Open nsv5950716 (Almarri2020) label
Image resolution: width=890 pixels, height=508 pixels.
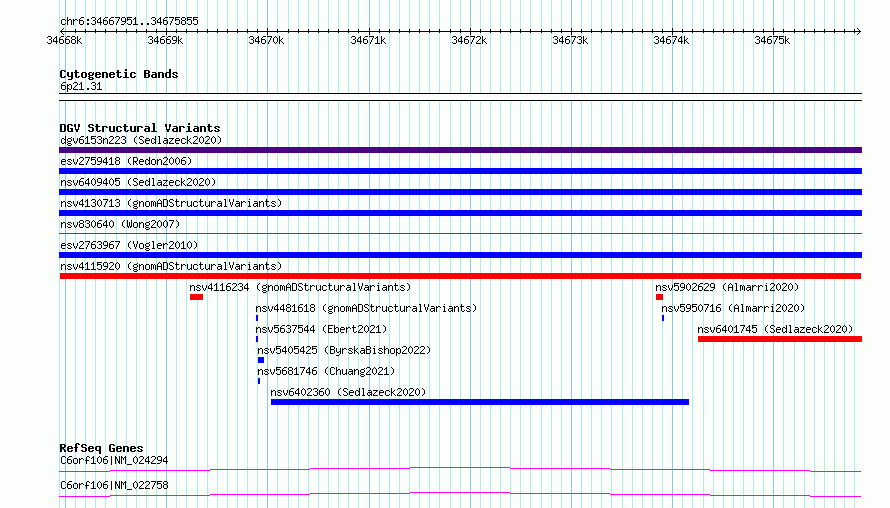point(733,308)
